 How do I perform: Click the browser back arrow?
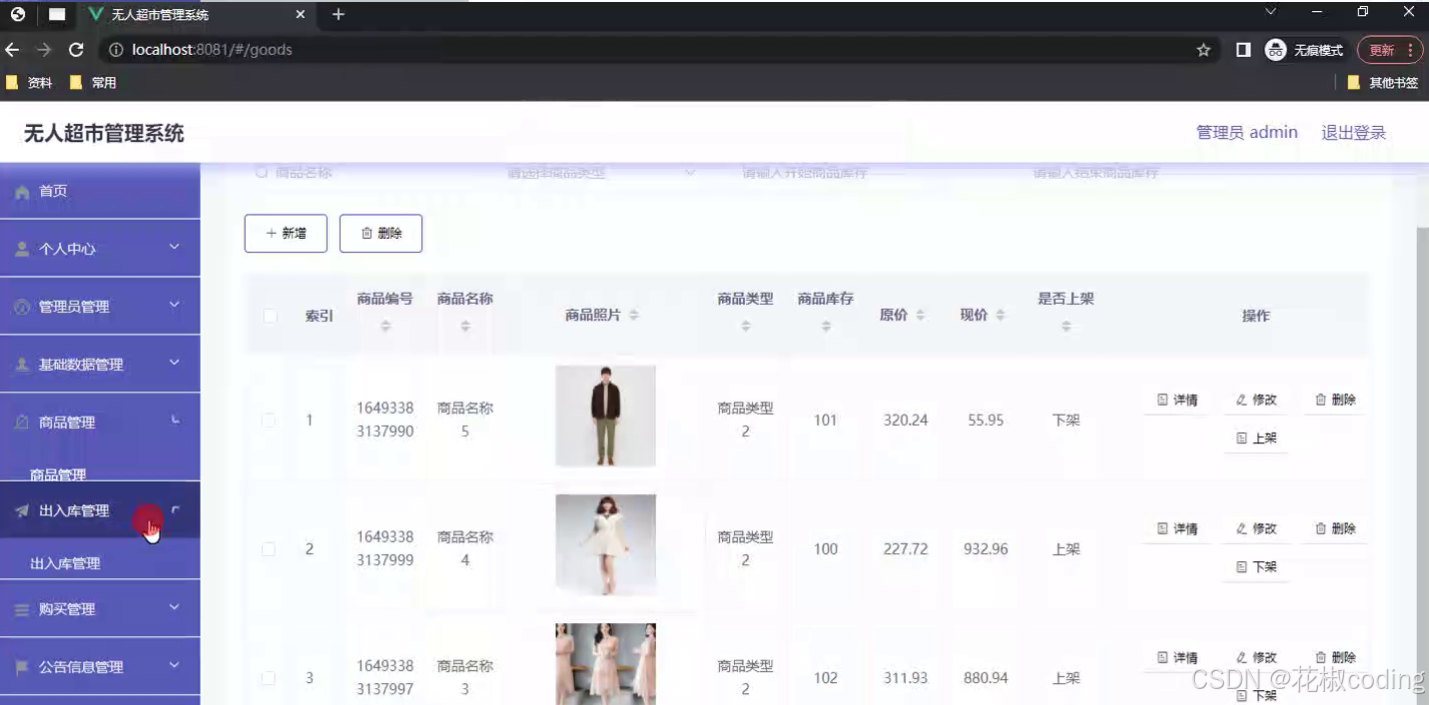pyautogui.click(x=13, y=50)
